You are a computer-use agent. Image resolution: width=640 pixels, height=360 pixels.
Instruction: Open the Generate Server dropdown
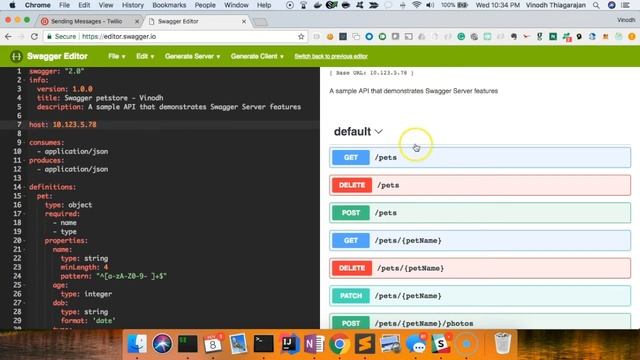(x=192, y=56)
